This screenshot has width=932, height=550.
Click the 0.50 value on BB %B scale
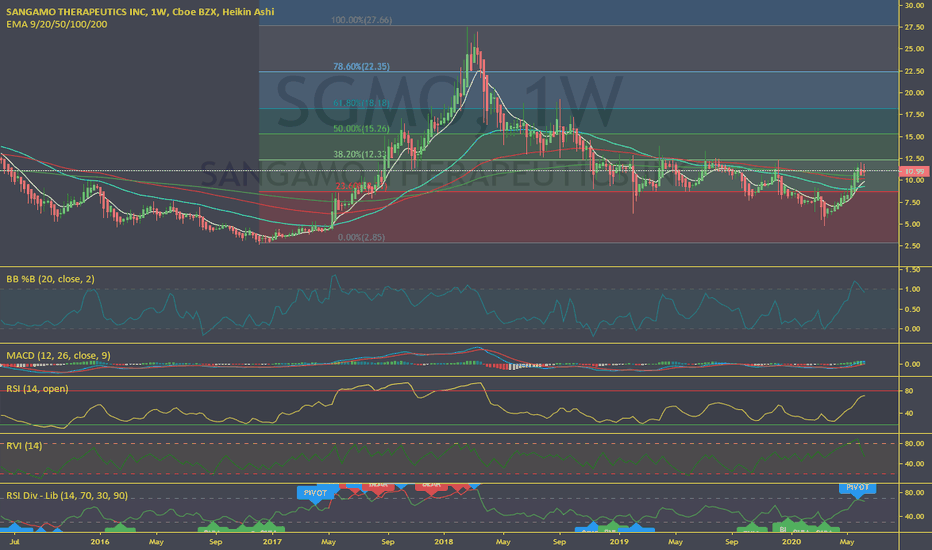tap(912, 309)
